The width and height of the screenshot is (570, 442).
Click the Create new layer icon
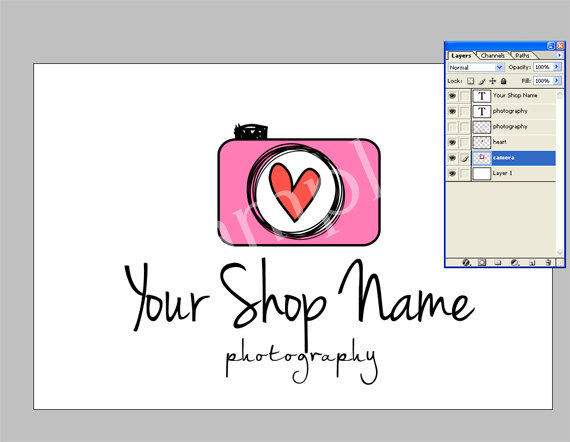click(x=532, y=262)
